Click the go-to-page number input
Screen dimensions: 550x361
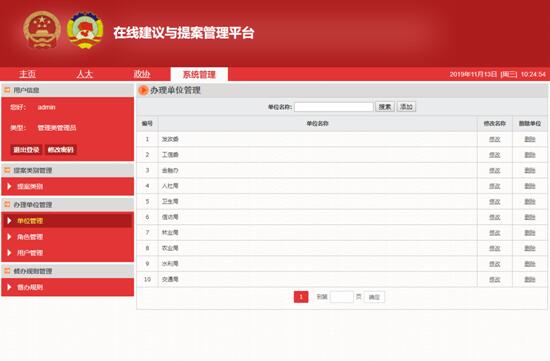[342, 297]
